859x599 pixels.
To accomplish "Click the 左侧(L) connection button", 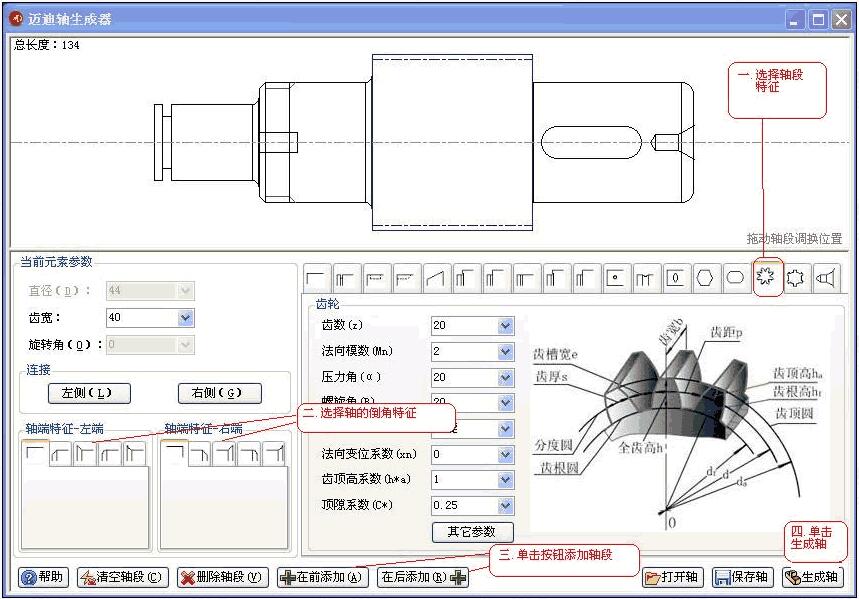I will [x=89, y=393].
